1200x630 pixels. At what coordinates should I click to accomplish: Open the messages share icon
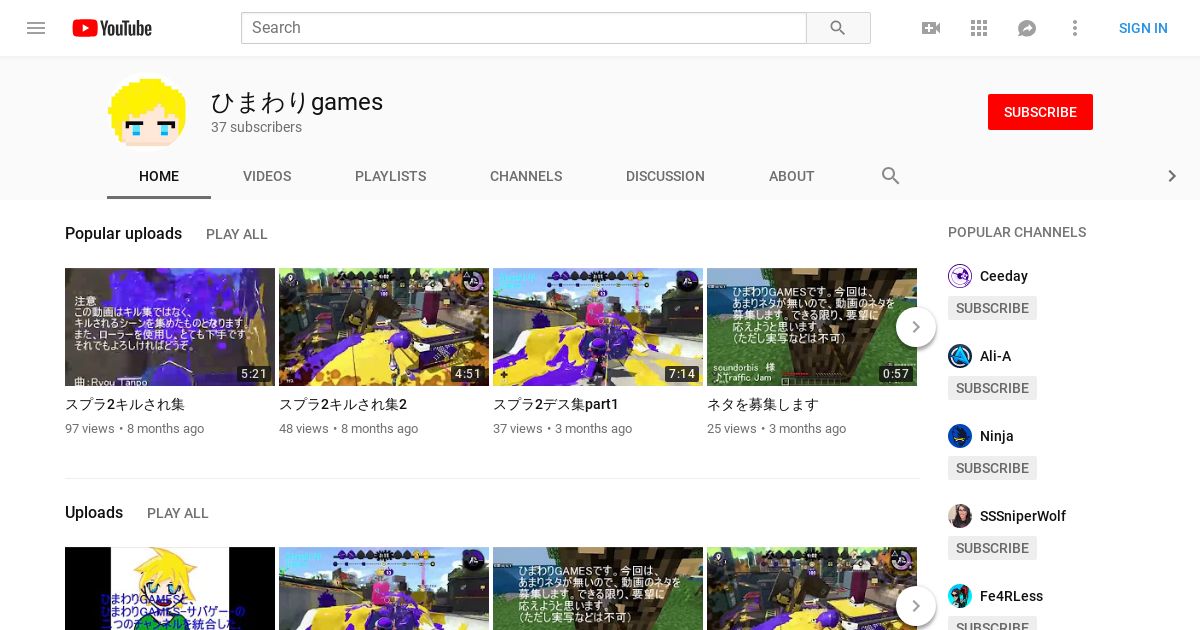[1027, 28]
